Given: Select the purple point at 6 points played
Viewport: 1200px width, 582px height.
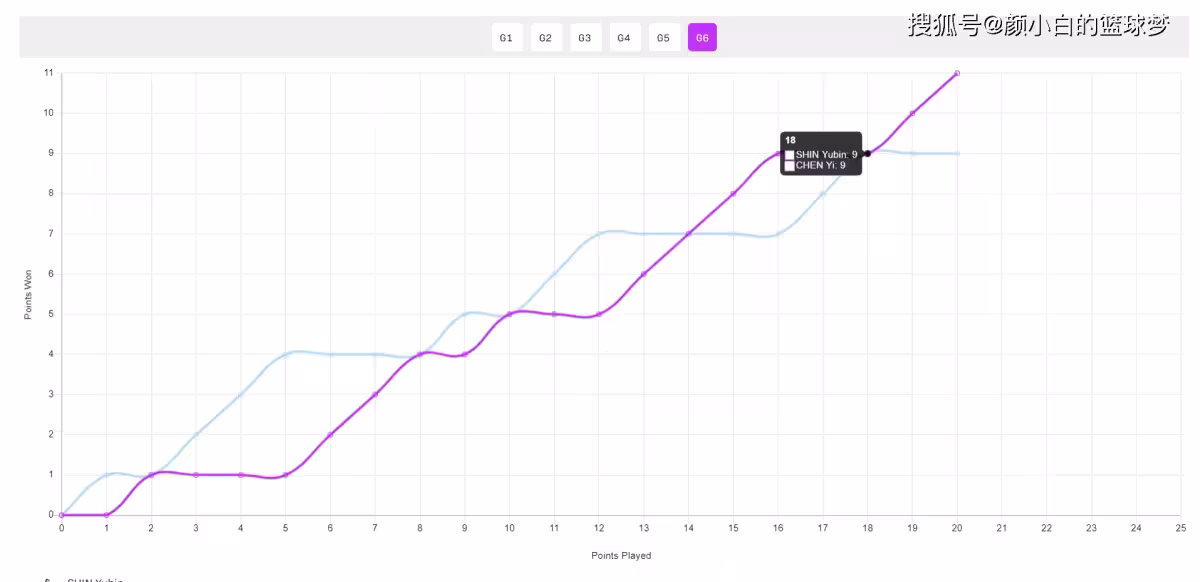Looking at the screenshot, I should pyautogui.click(x=330, y=434).
